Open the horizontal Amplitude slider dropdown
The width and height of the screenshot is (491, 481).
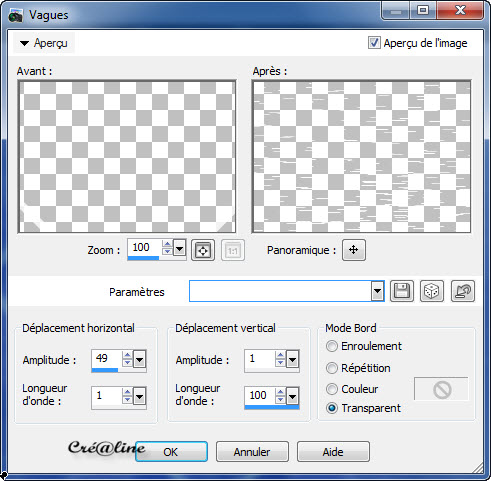[x=139, y=359]
